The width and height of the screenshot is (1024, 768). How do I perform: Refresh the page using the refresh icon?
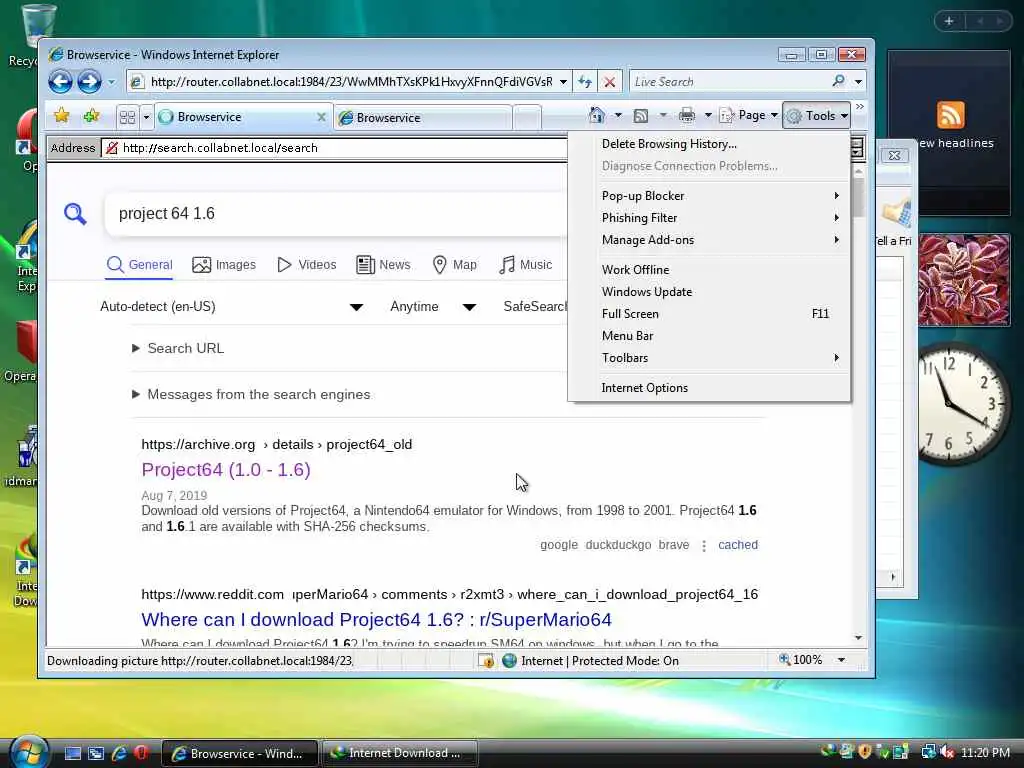(x=585, y=82)
